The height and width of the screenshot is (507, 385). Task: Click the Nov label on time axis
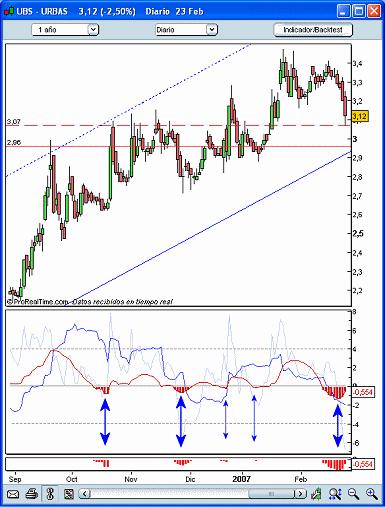coord(131,479)
